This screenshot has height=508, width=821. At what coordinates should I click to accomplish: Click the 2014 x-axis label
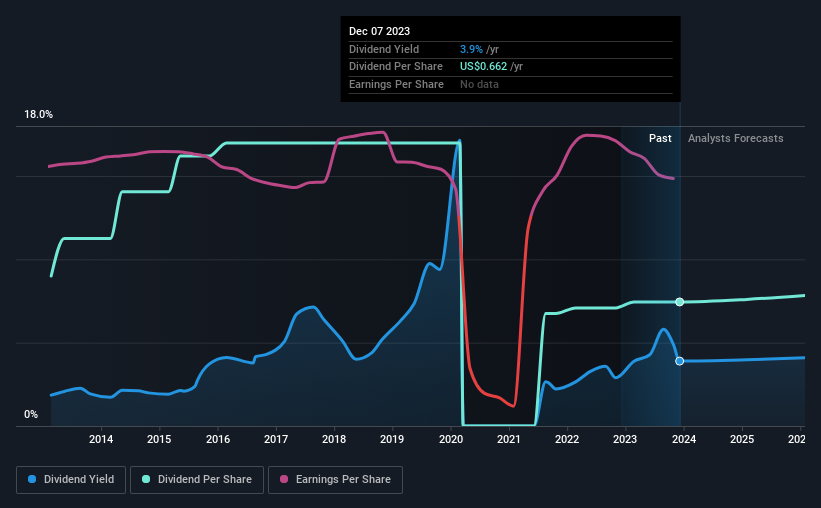[x=101, y=439]
